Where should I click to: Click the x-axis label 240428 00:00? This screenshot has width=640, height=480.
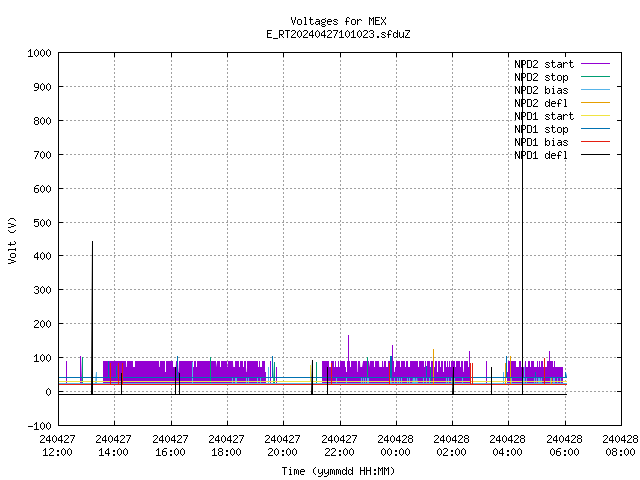(395, 446)
